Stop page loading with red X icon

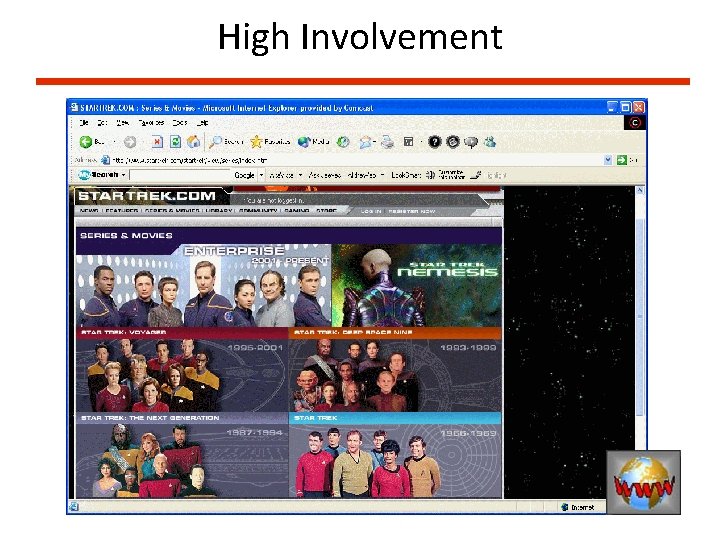pyautogui.click(x=157, y=142)
